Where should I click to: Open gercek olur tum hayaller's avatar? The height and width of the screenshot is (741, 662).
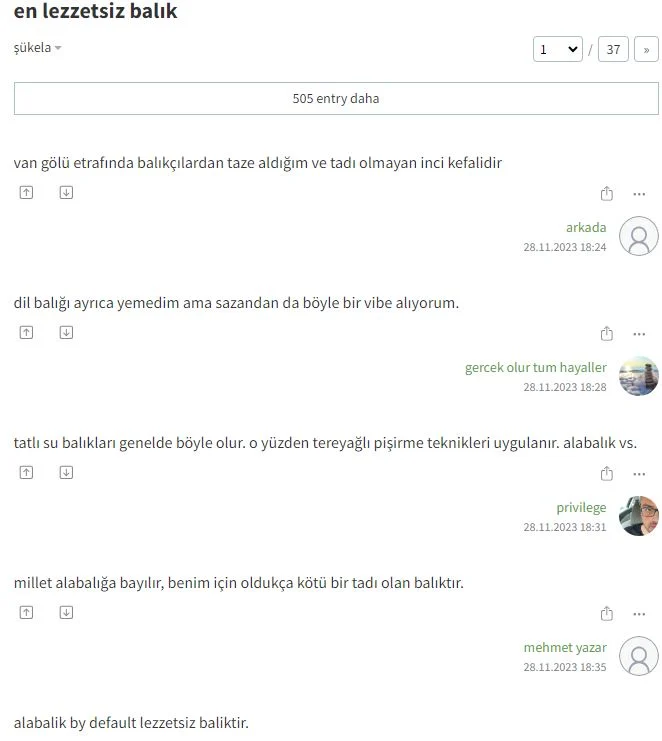639,376
